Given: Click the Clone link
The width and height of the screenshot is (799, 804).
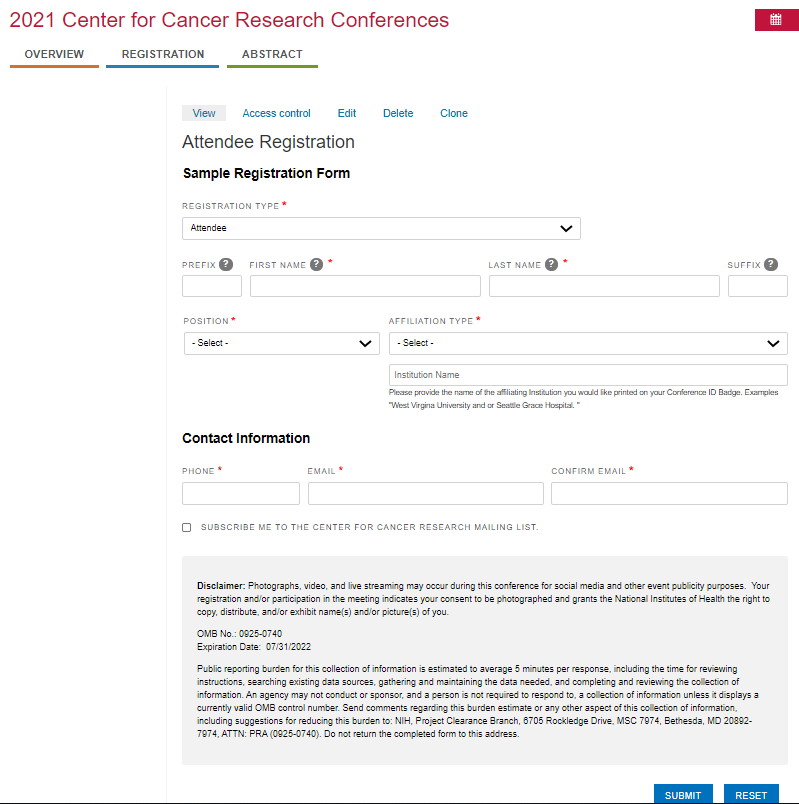Looking at the screenshot, I should pyautogui.click(x=454, y=113).
